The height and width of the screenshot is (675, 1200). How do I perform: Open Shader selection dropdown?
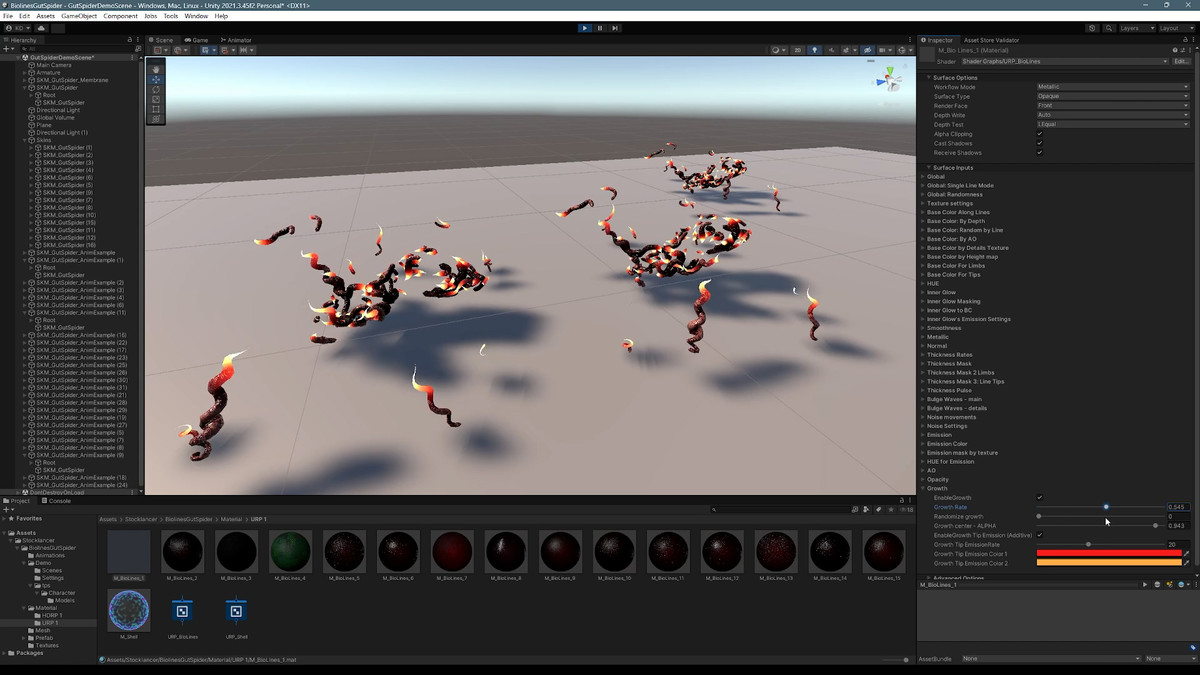point(1065,61)
